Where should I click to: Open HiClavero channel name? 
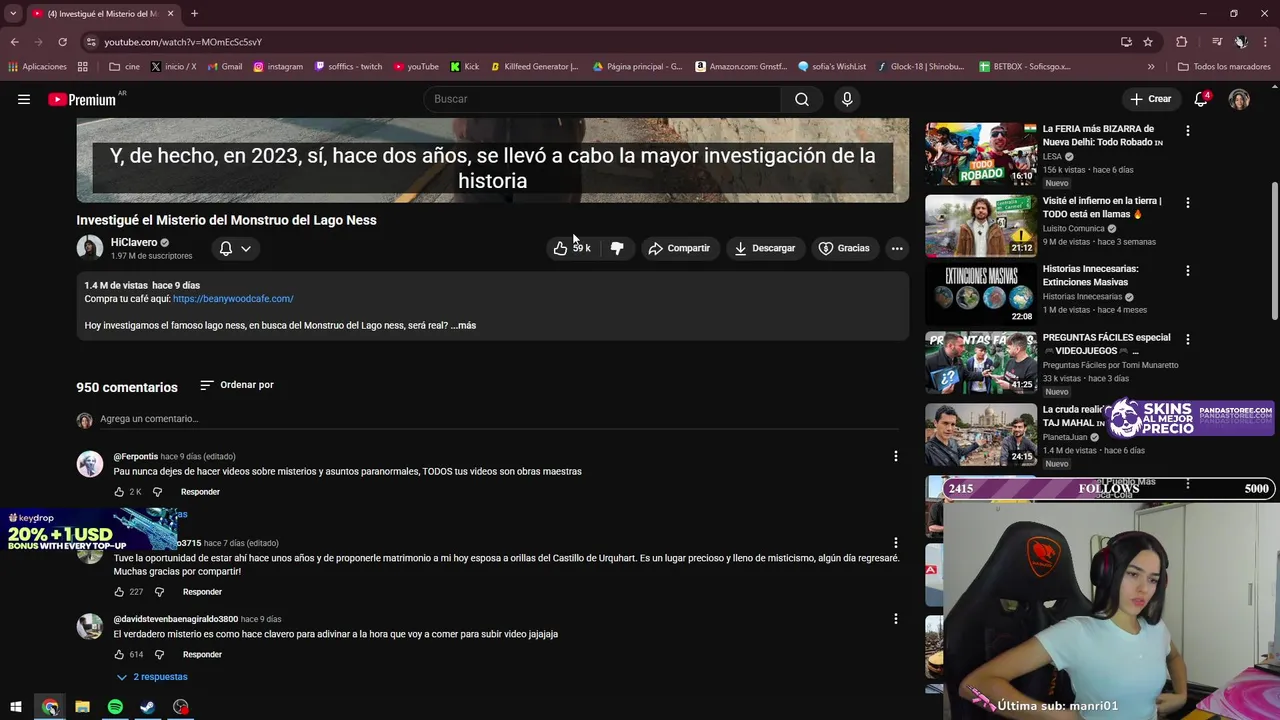pos(134,242)
